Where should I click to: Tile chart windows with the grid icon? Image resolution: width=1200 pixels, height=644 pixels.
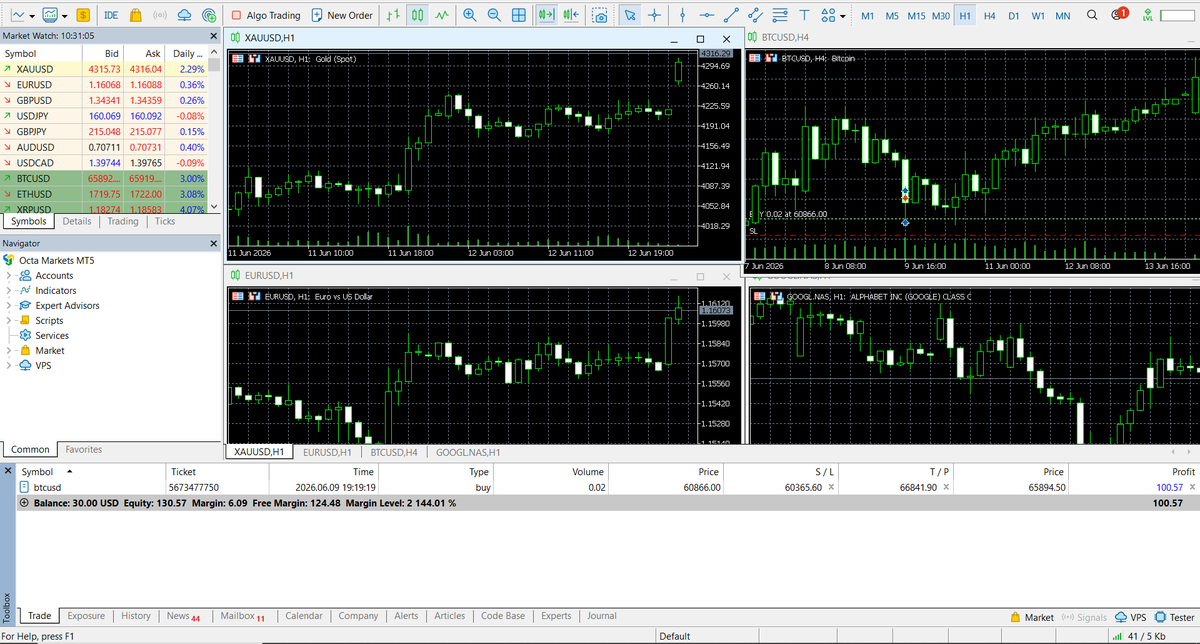pyautogui.click(x=518, y=15)
